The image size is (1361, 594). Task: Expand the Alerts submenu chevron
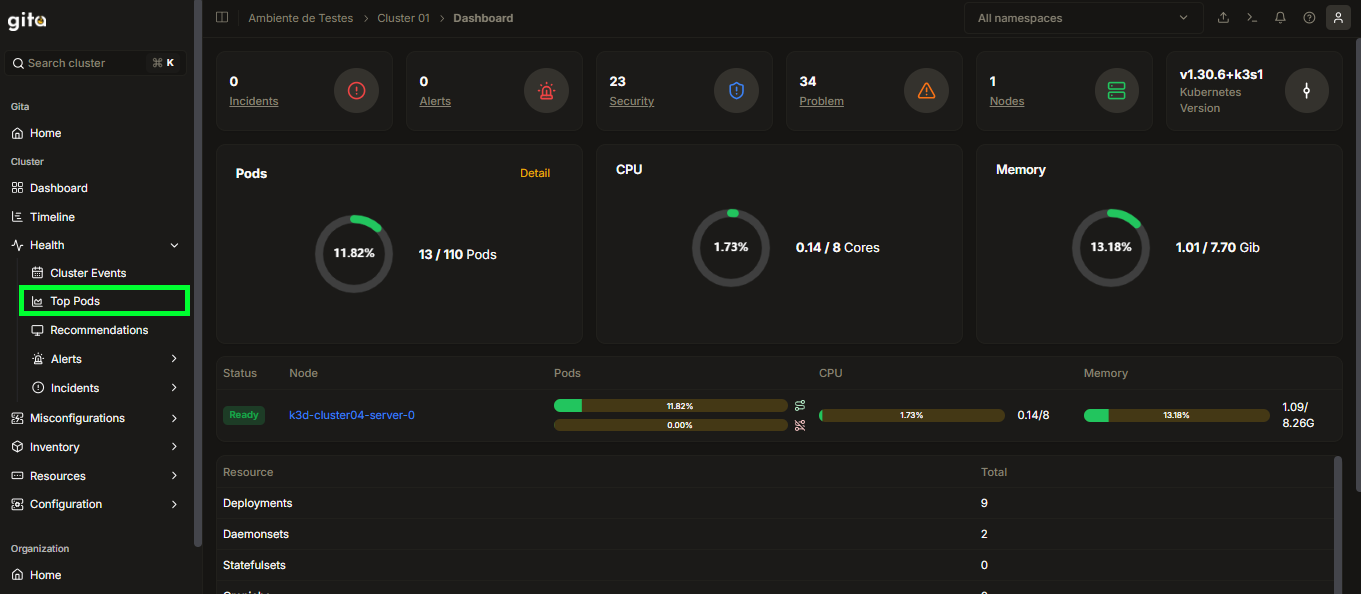(x=175, y=359)
